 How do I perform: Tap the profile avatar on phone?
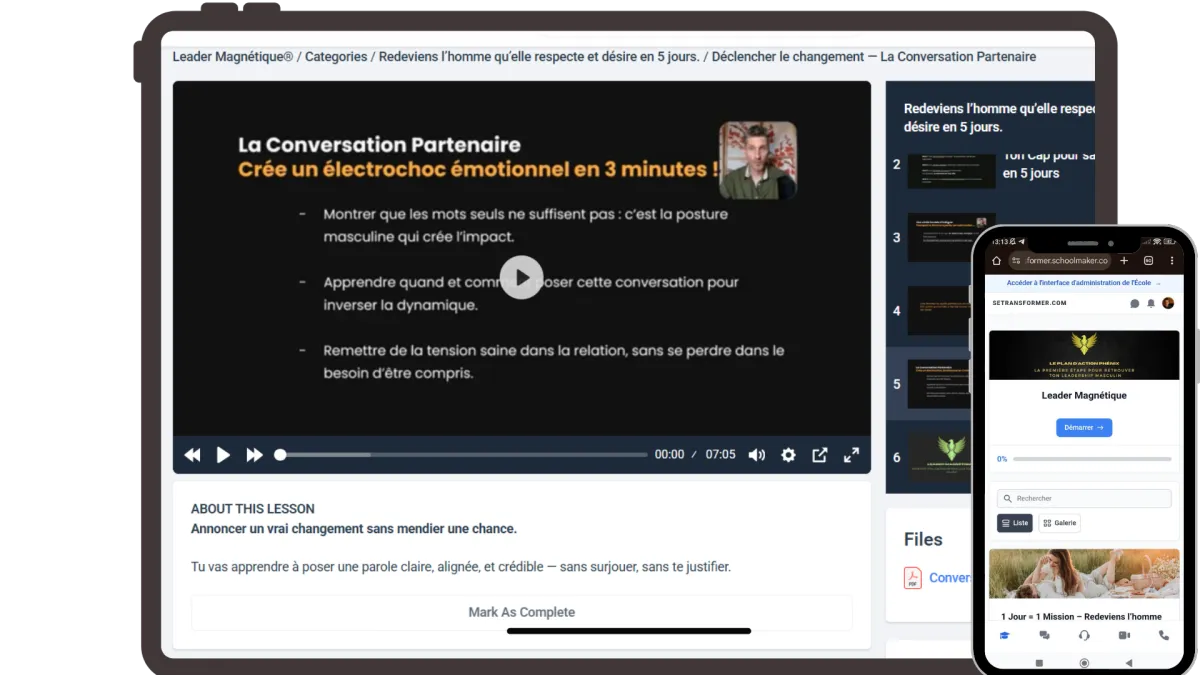point(1168,303)
